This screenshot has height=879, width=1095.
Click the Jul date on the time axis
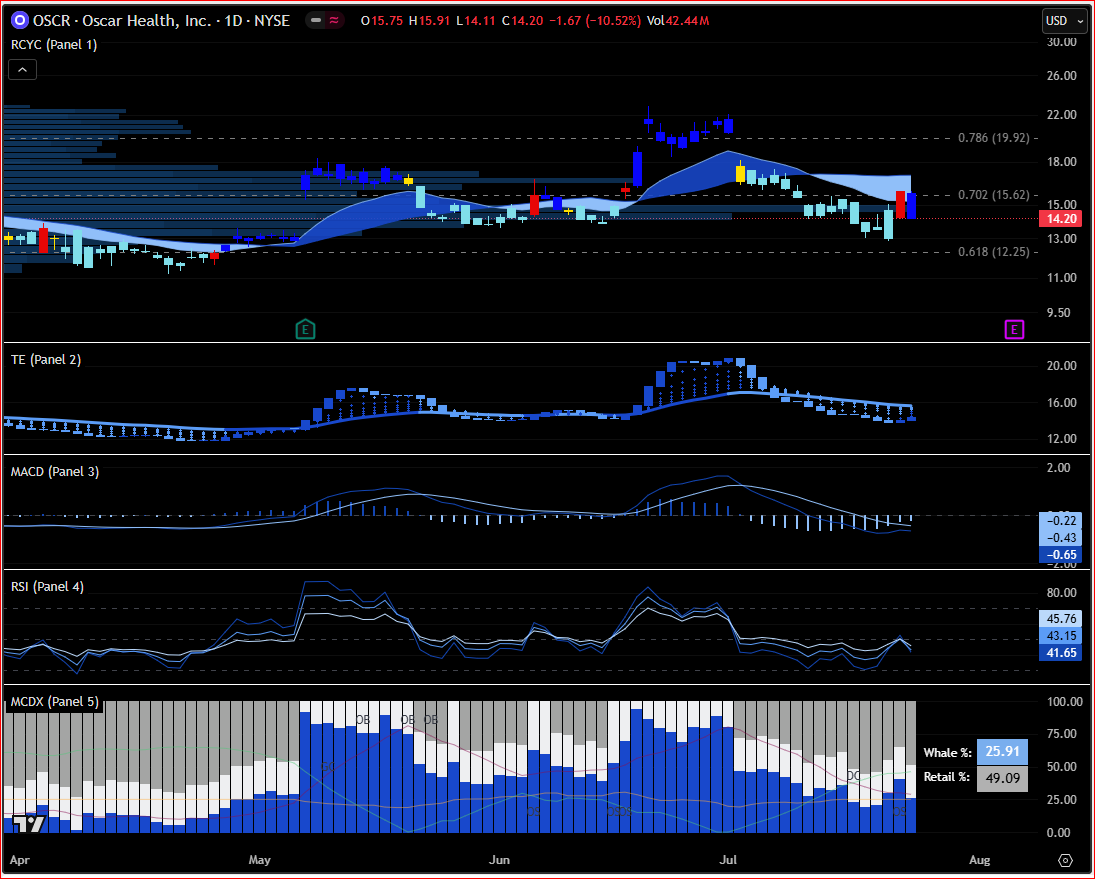point(728,860)
